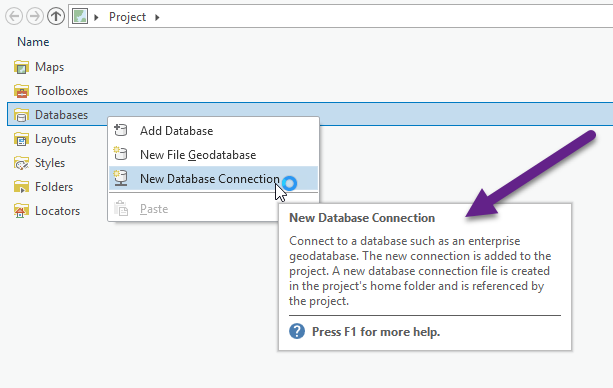Screen dimensions: 613x388
Task: Click the project icon in the path bar
Action: pos(80,17)
